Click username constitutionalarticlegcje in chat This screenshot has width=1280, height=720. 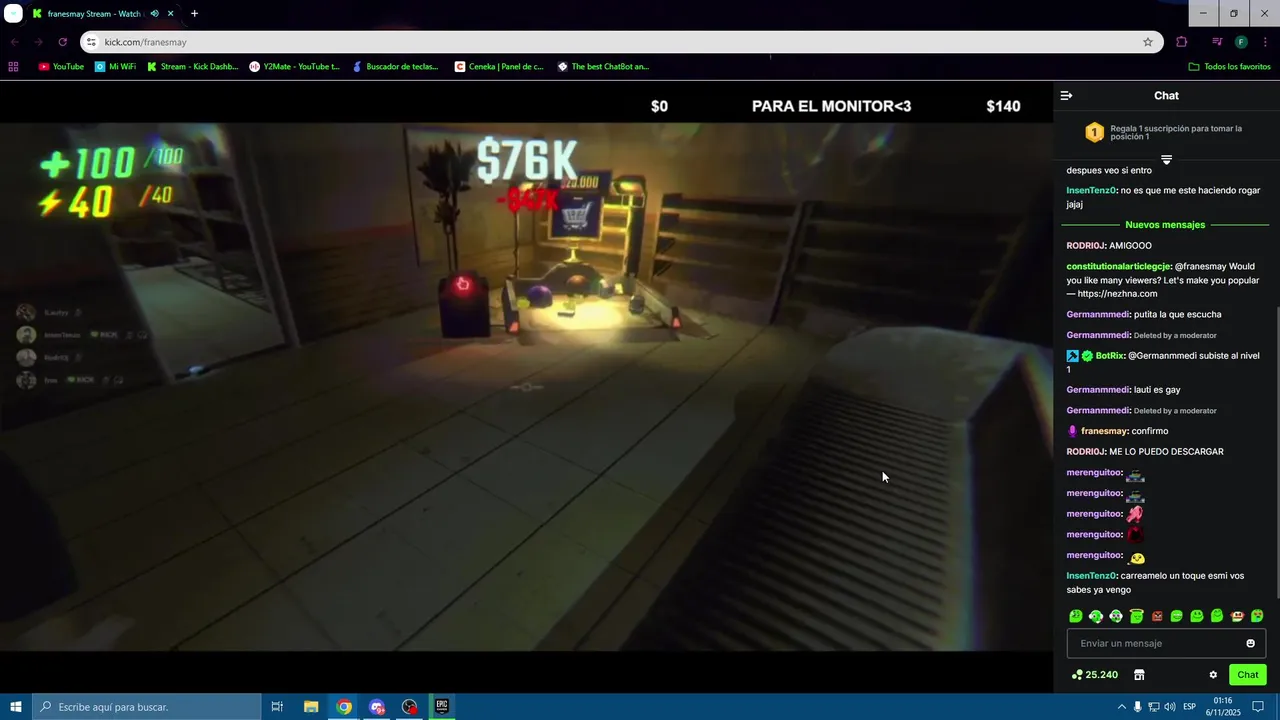(x=1118, y=266)
